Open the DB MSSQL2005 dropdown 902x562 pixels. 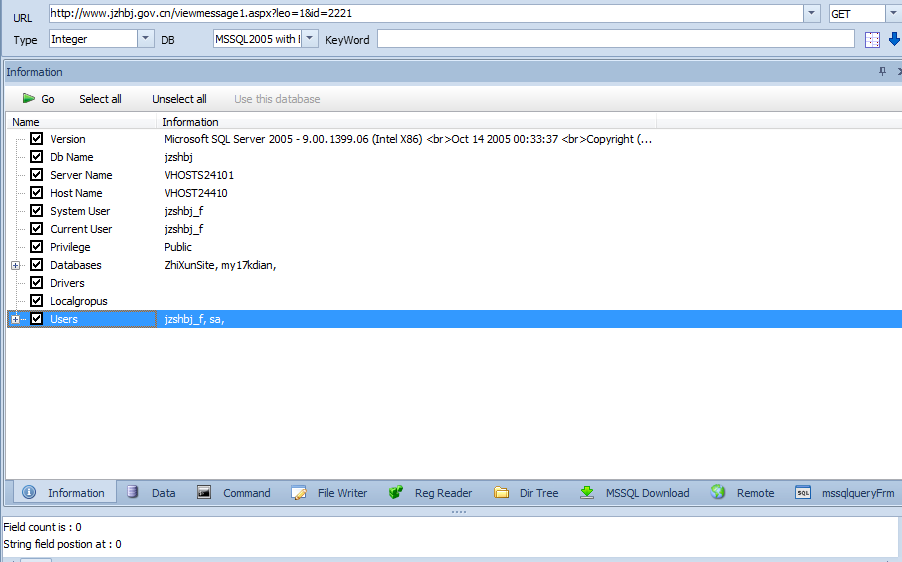point(309,39)
